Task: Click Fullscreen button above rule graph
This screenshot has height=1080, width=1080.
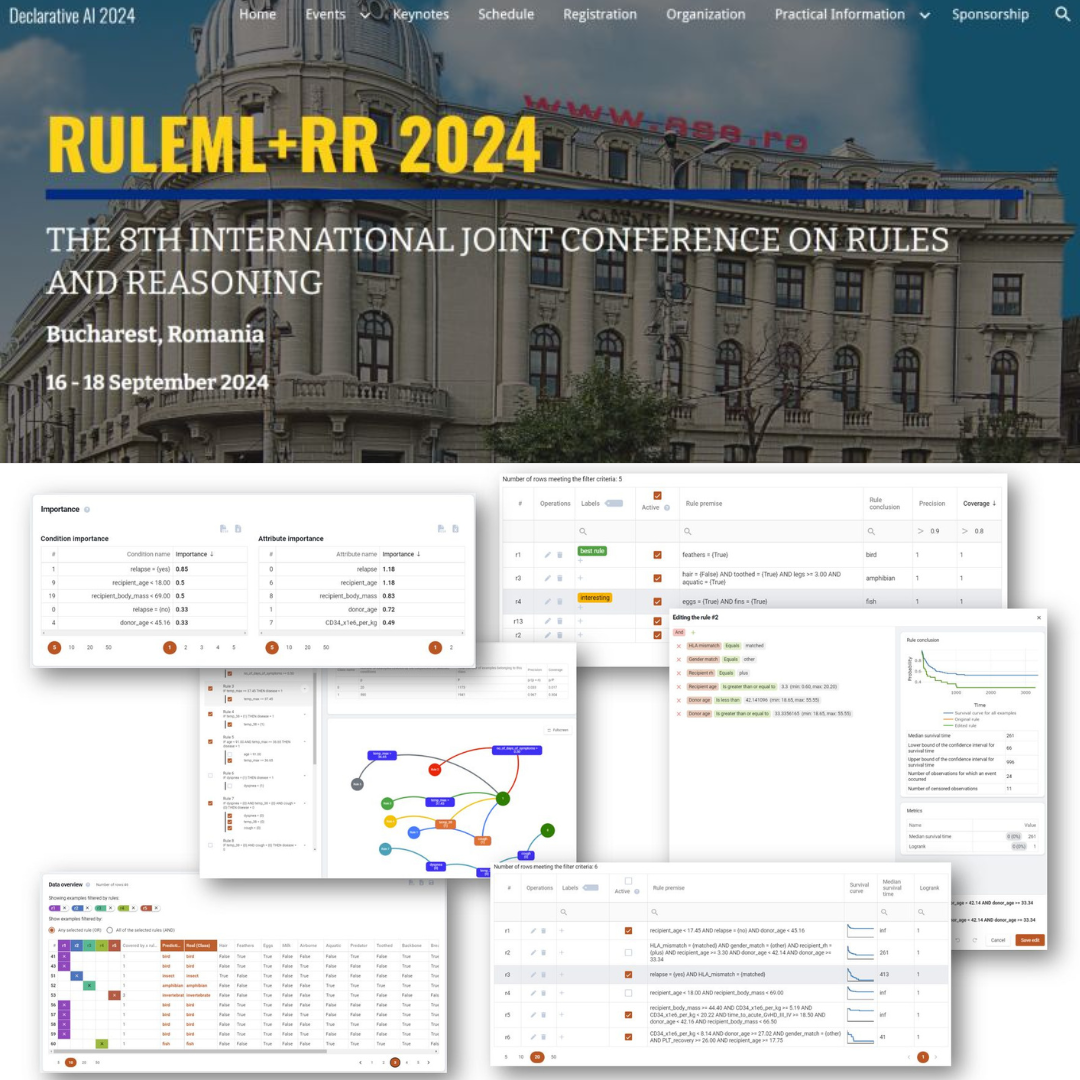Action: point(558,730)
